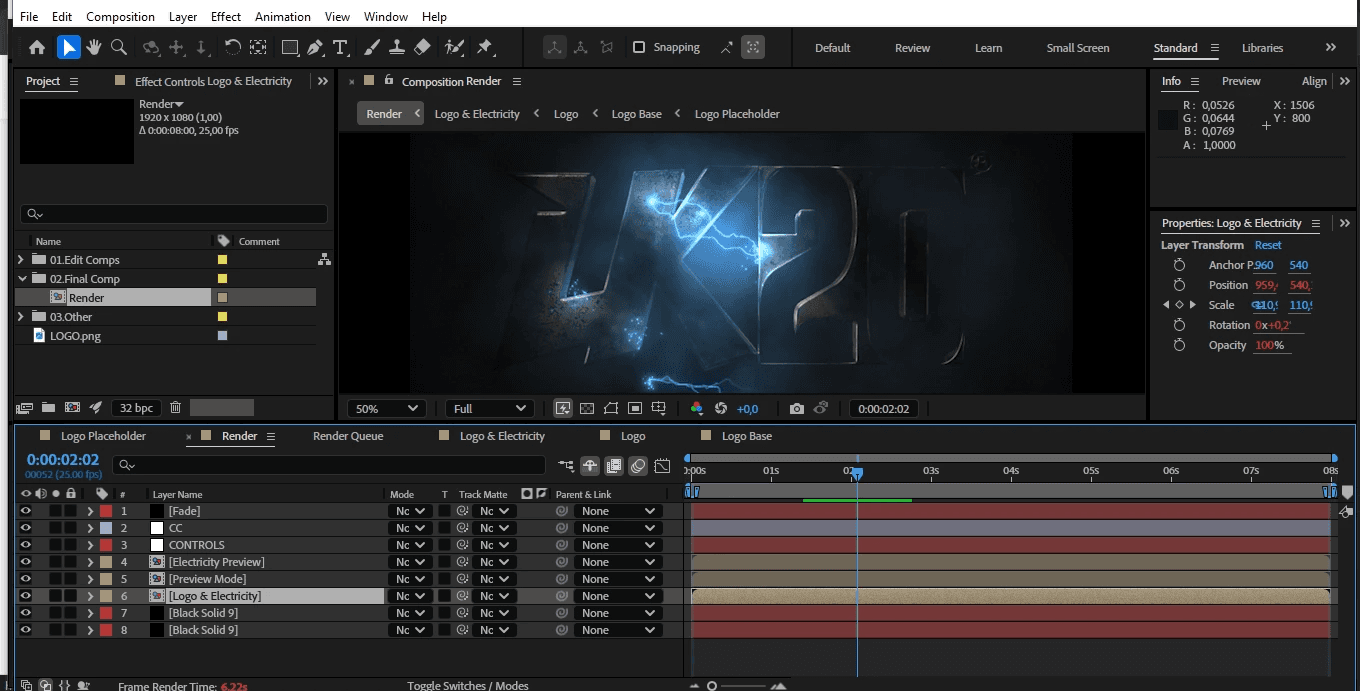Click label color swatch of CC layer
Viewport: 1360px width, 691px height.
(x=106, y=528)
